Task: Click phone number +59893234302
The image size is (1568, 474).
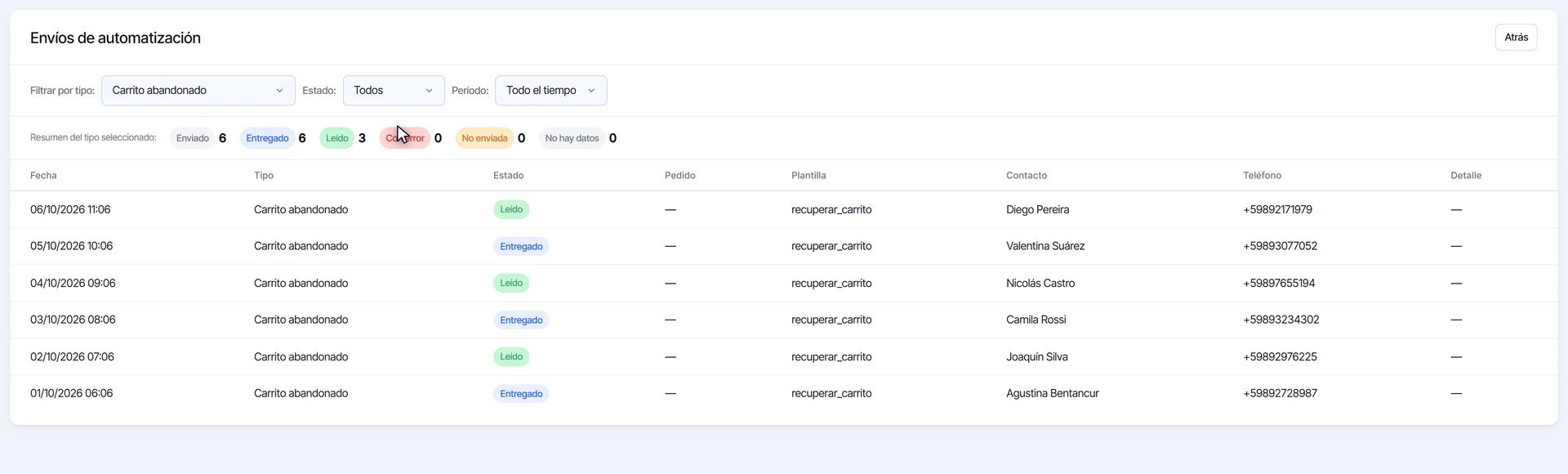Action: click(1281, 320)
